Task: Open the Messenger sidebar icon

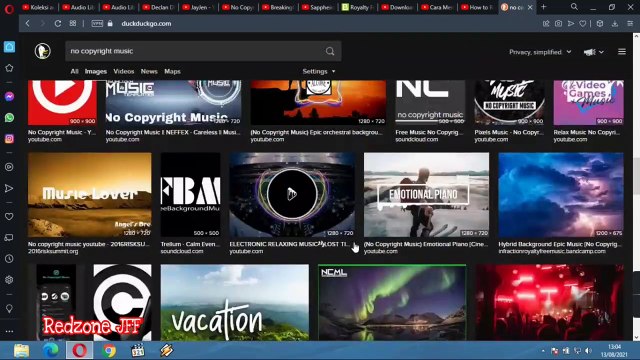Action: pos(9,96)
